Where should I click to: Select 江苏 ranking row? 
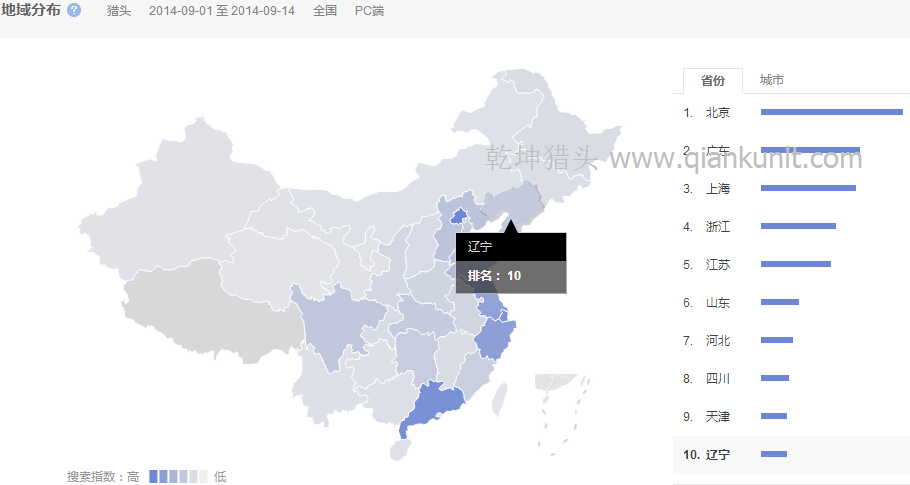pyautogui.click(x=717, y=265)
